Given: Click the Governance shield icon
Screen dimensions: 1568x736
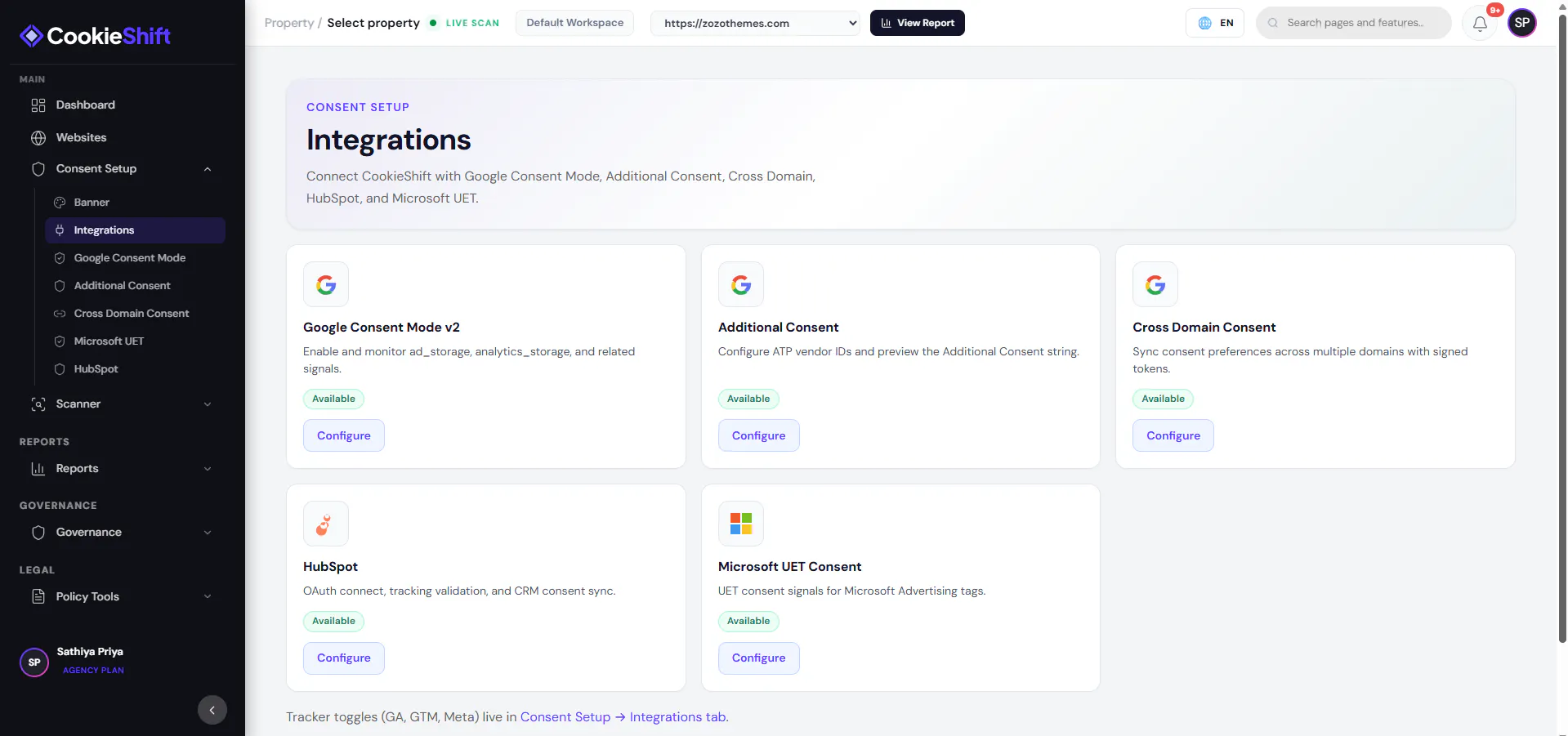Looking at the screenshot, I should pos(38,533).
